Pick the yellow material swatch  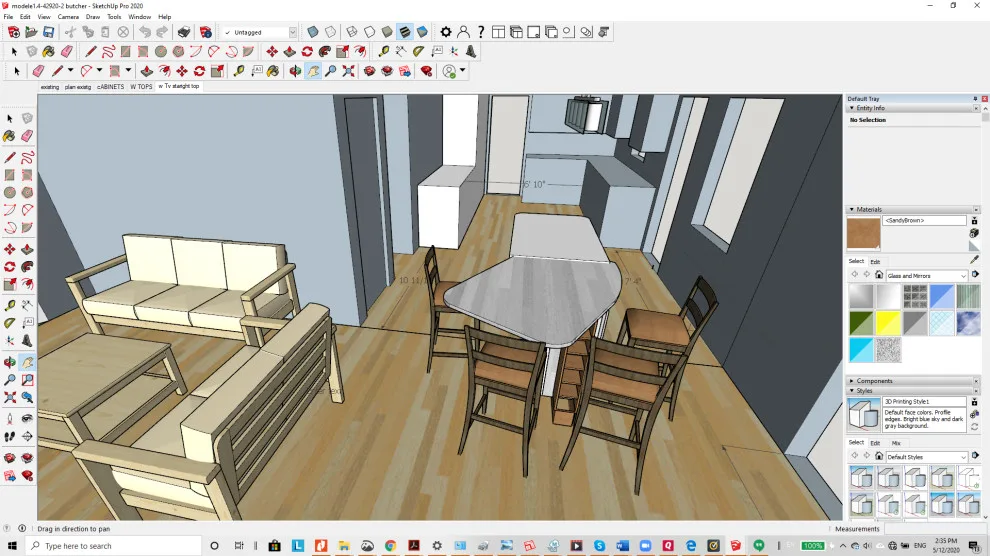point(888,323)
